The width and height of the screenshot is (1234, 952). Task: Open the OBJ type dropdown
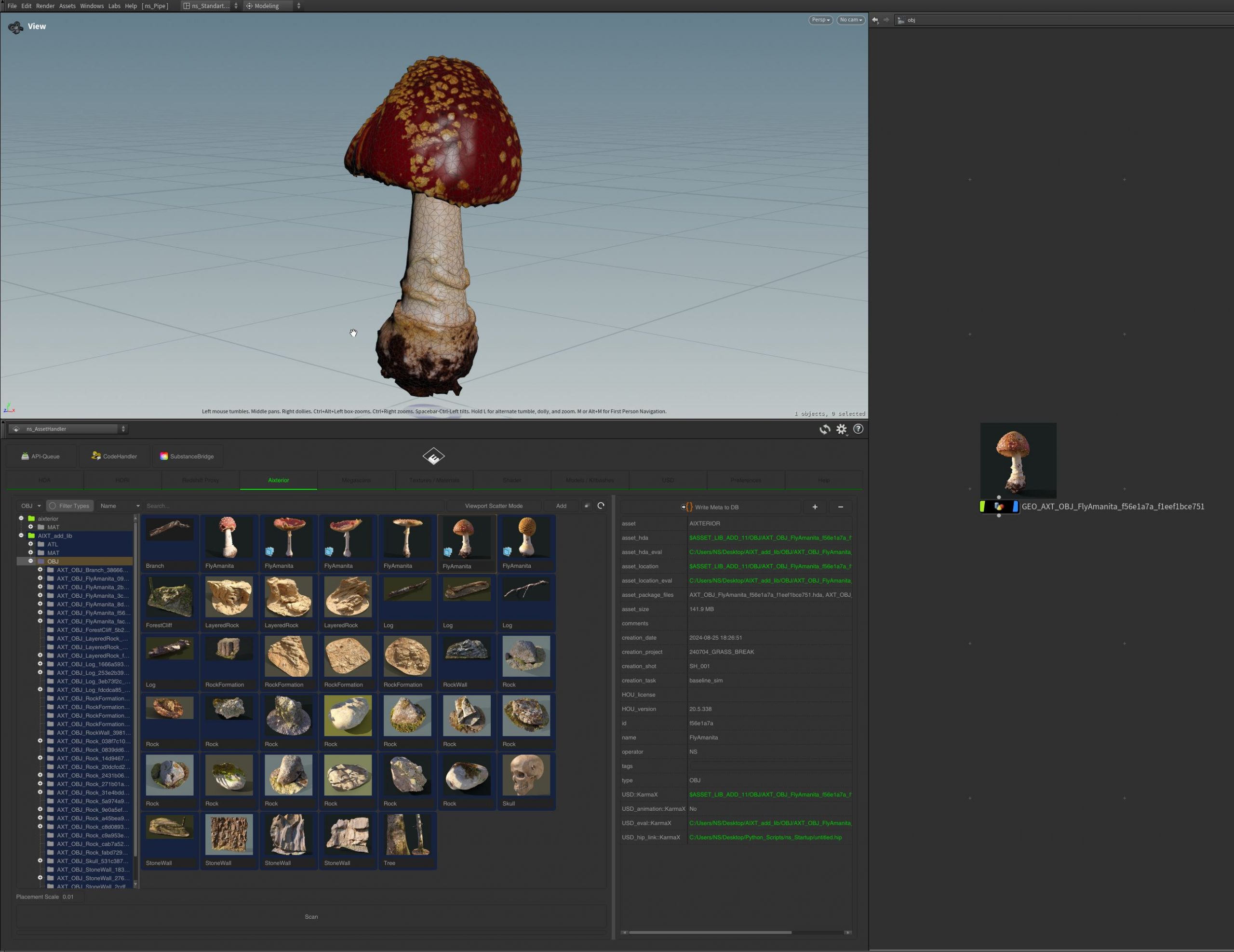click(x=31, y=506)
